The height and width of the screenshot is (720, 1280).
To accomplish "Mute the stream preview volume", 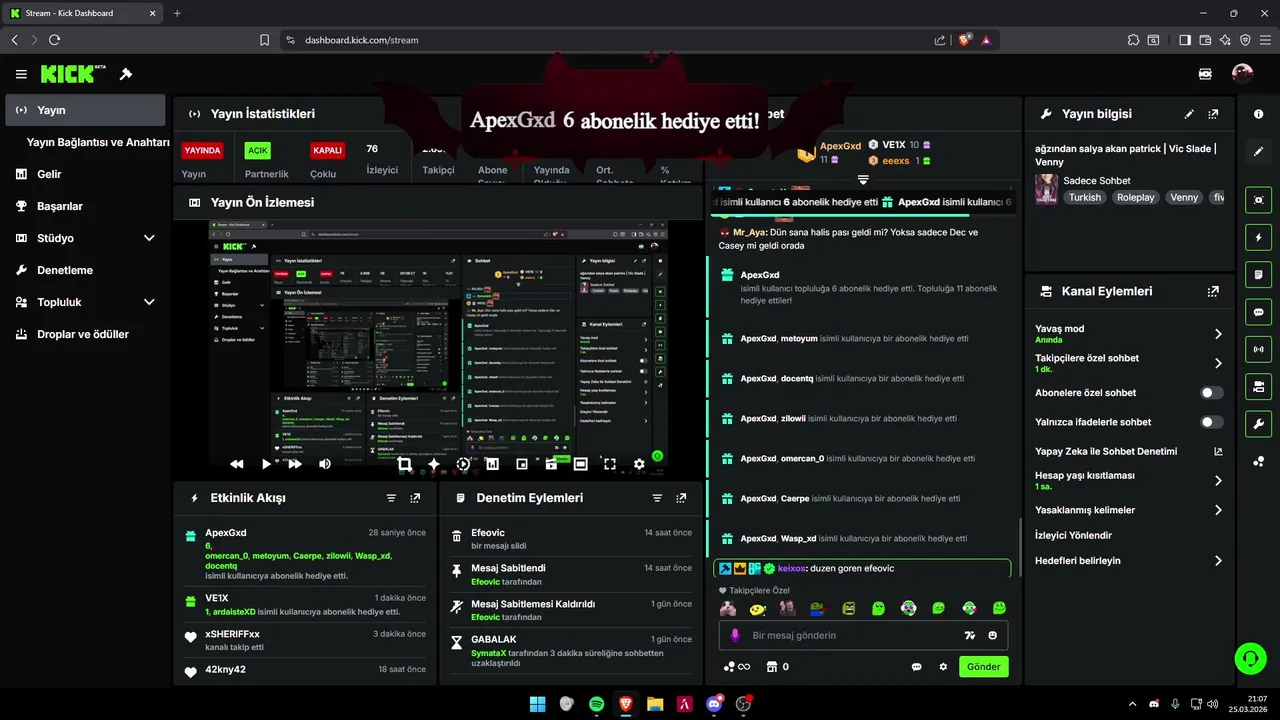I will pyautogui.click(x=325, y=464).
